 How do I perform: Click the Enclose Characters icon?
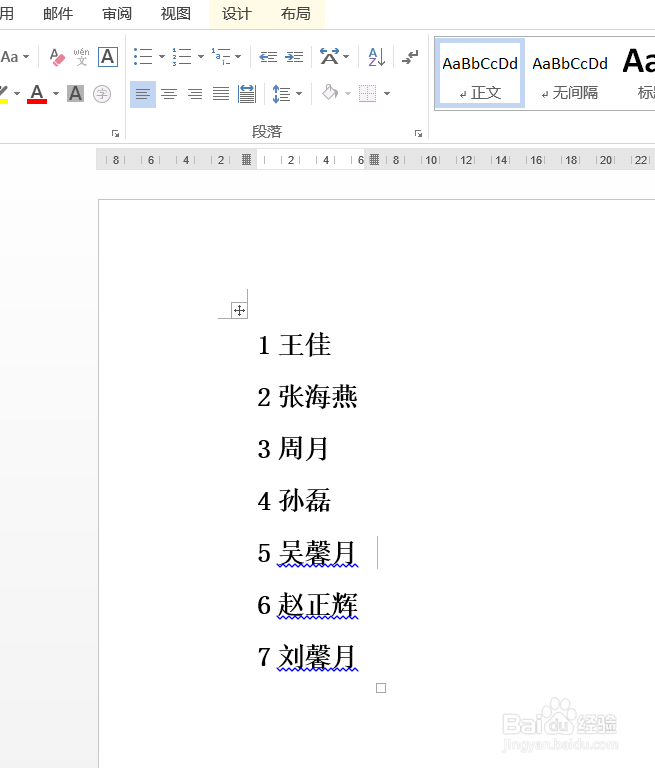pyautogui.click(x=102, y=94)
